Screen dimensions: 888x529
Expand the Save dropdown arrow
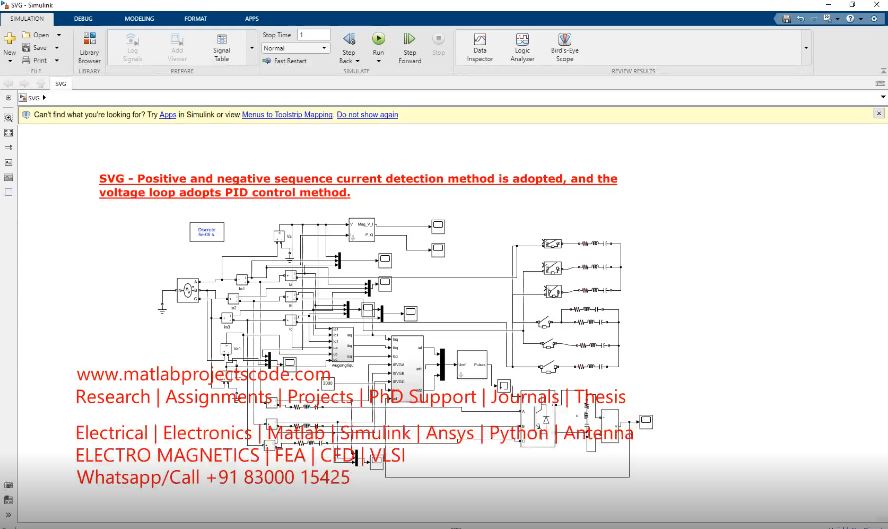[57, 48]
